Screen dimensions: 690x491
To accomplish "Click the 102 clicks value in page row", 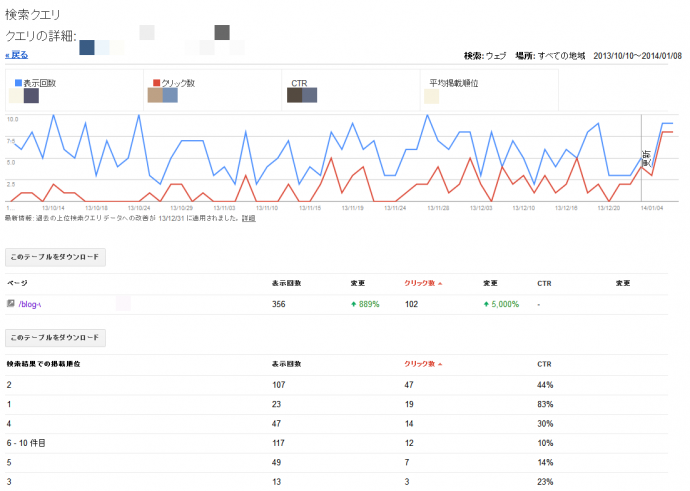I will pos(411,304).
